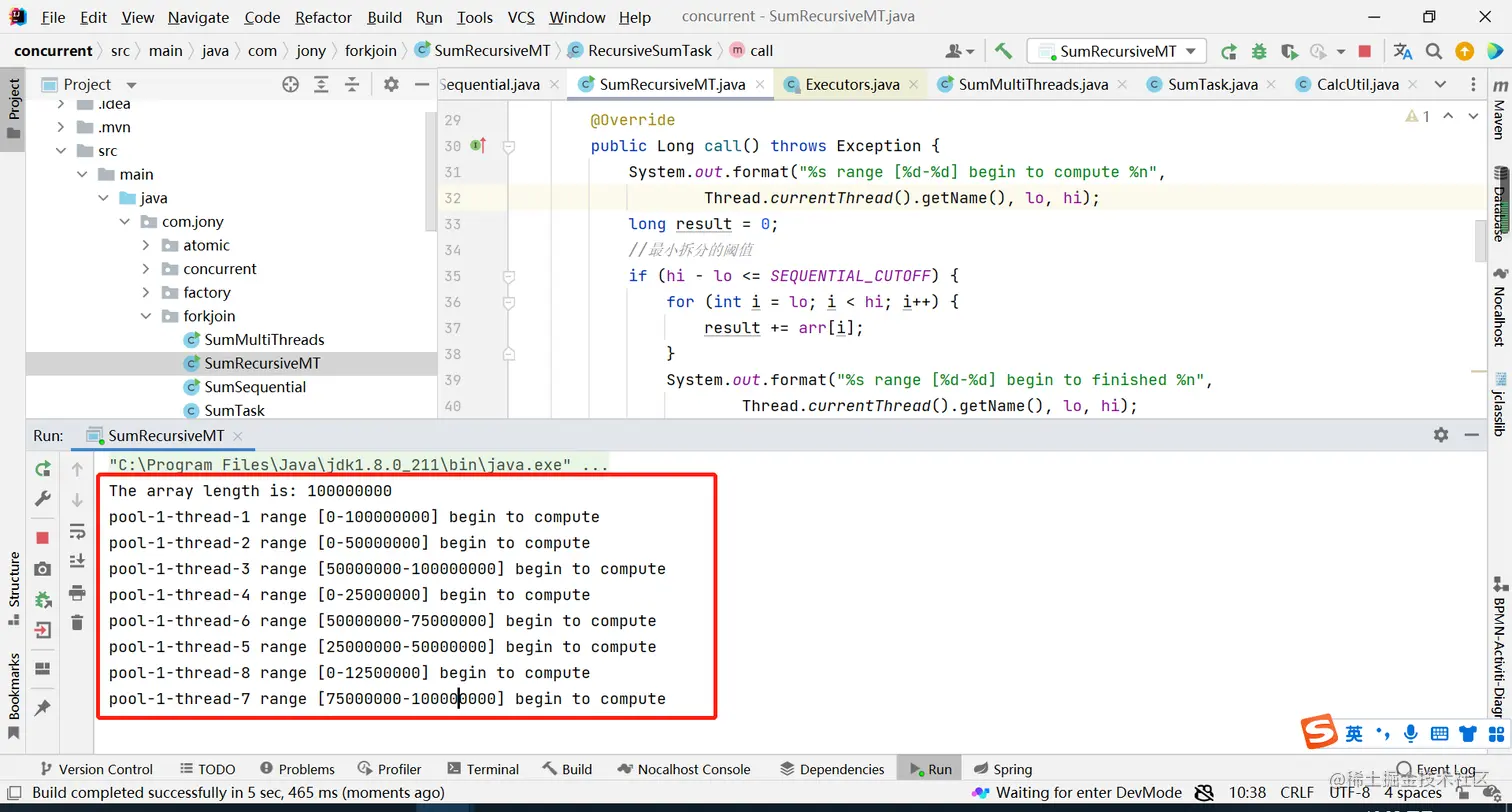Image resolution: width=1512 pixels, height=812 pixels.
Task: Click Scroll to End icon in Run panel
Action: click(x=77, y=562)
